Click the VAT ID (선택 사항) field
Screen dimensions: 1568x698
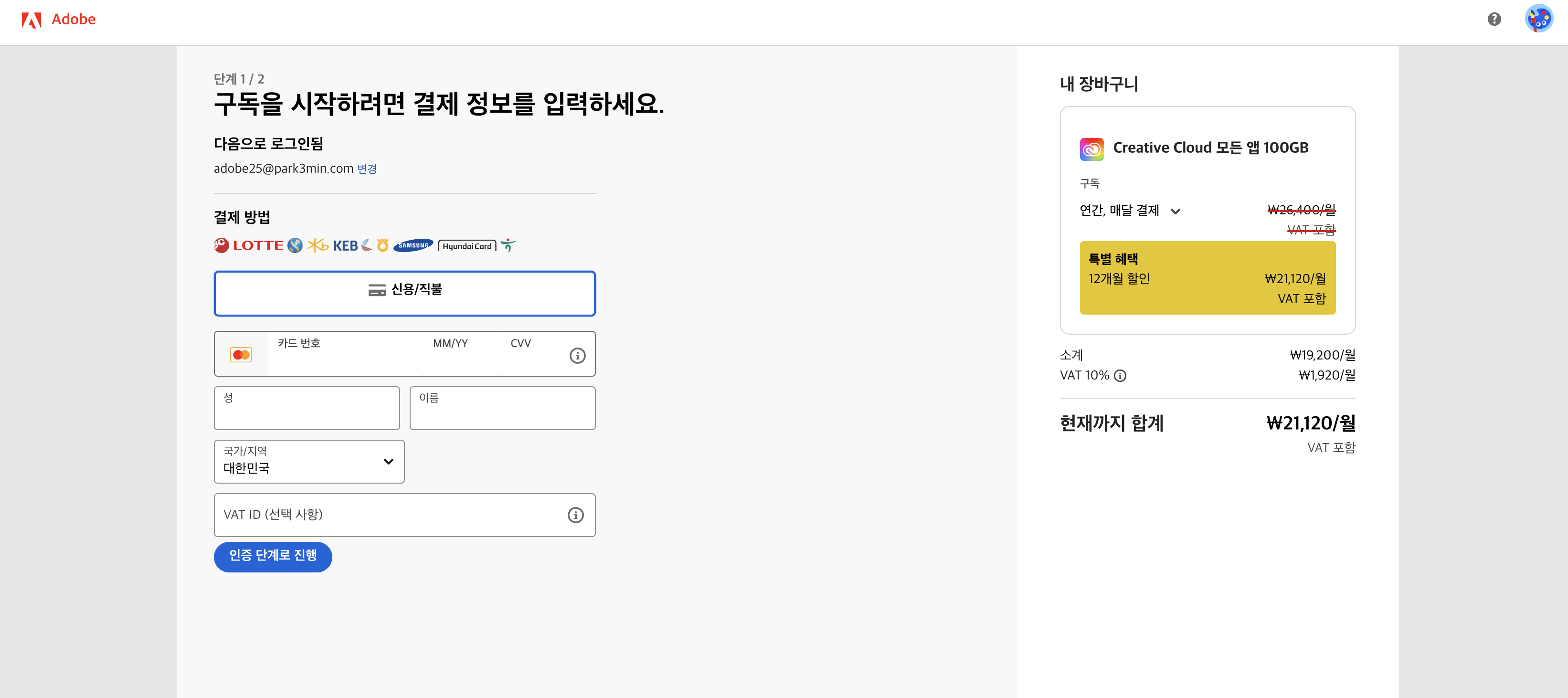[x=390, y=515]
